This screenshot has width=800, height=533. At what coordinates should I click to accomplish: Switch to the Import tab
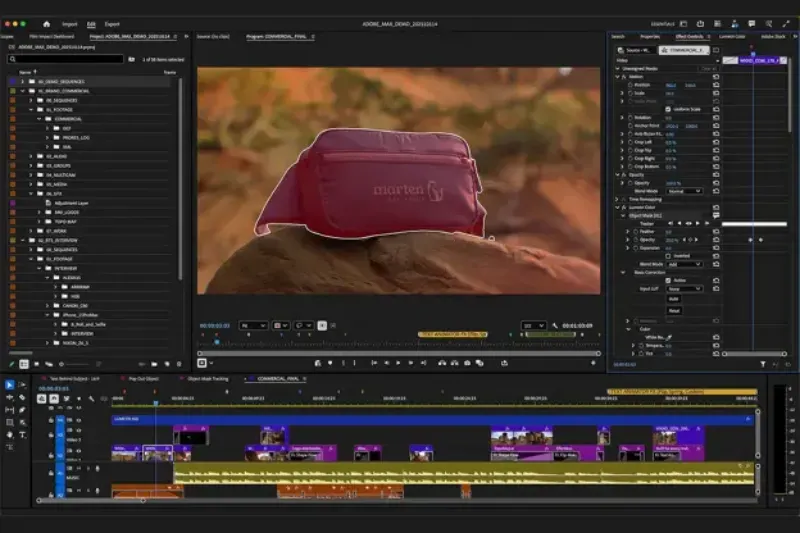coord(69,24)
